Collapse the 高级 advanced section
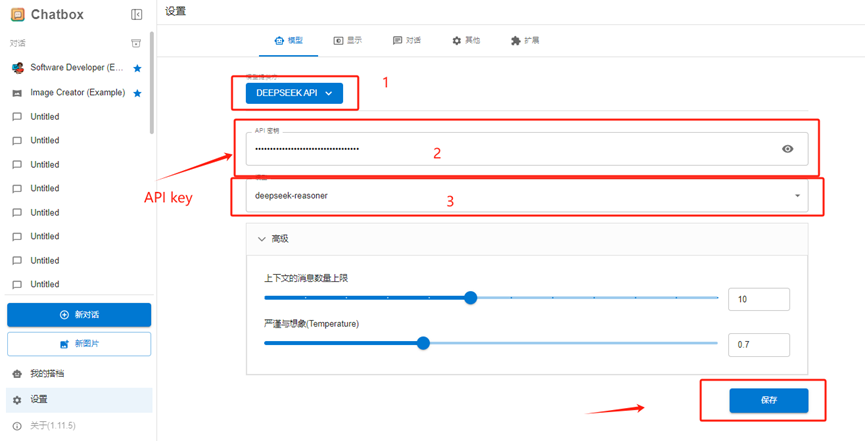The height and width of the screenshot is (441, 865). [x=527, y=239]
